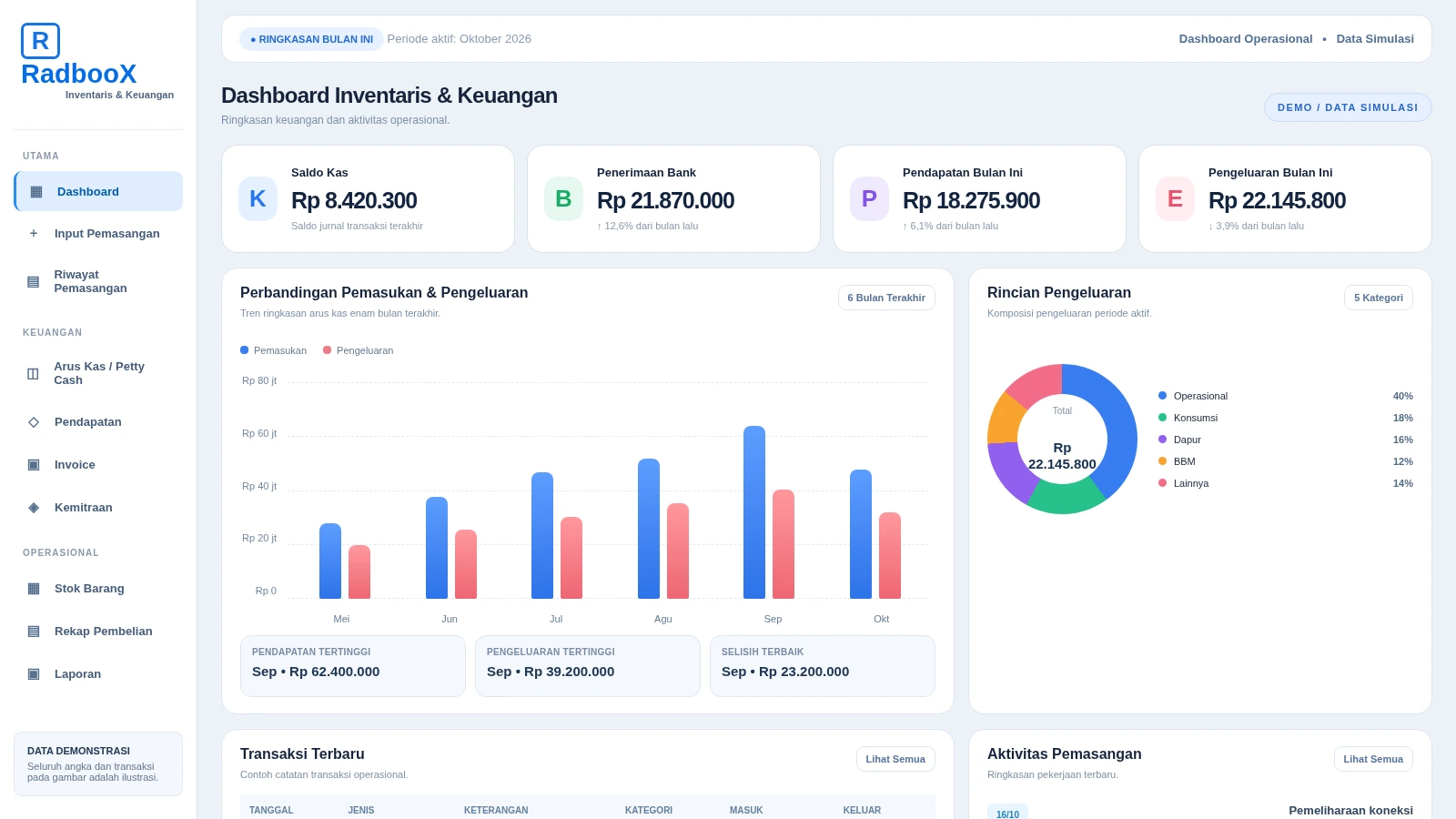The width and height of the screenshot is (1456, 819).
Task: Click the Invoice sidebar icon
Action: click(x=34, y=464)
